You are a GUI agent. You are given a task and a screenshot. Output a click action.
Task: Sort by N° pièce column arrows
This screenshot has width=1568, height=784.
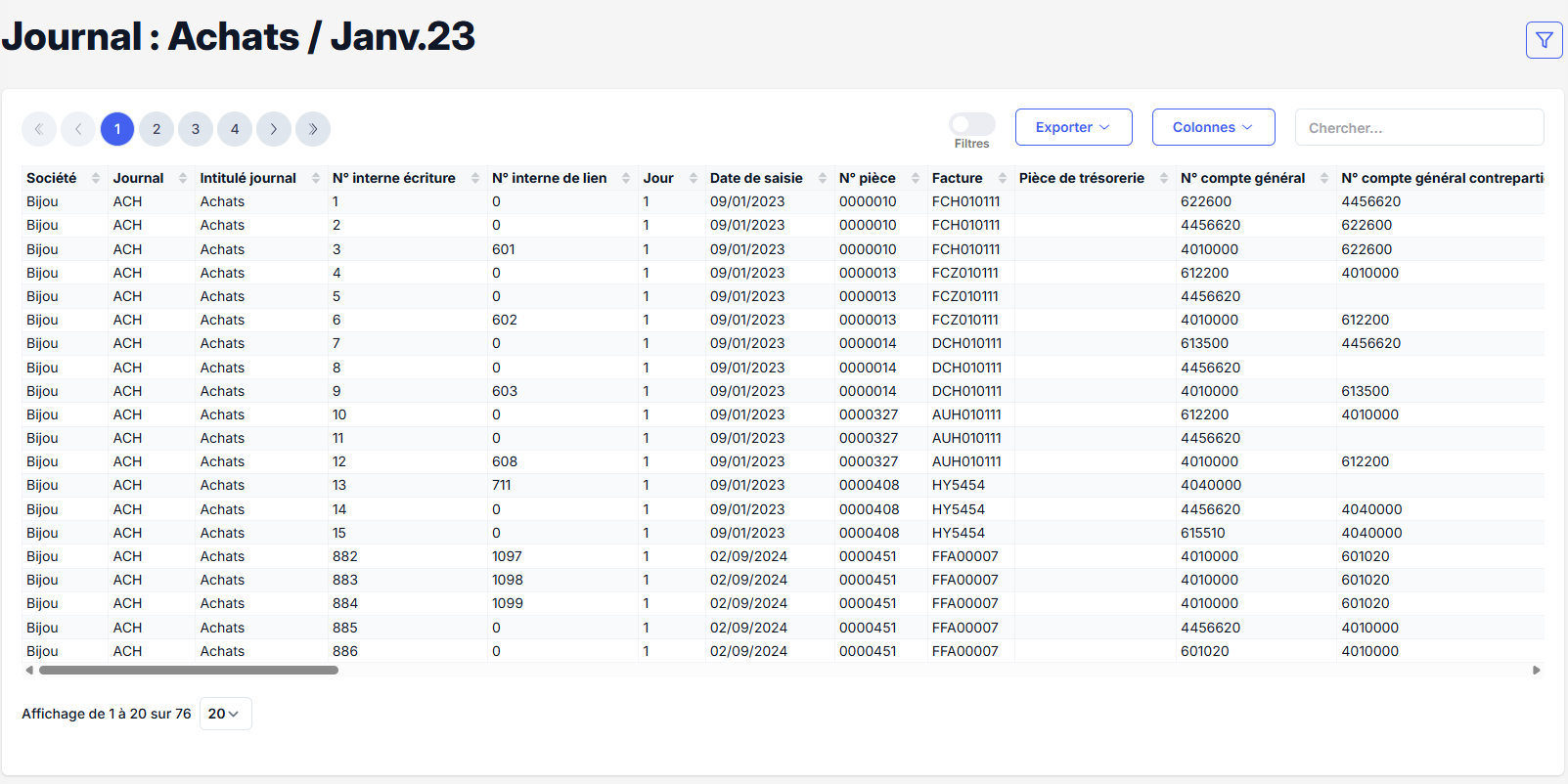tap(916, 178)
